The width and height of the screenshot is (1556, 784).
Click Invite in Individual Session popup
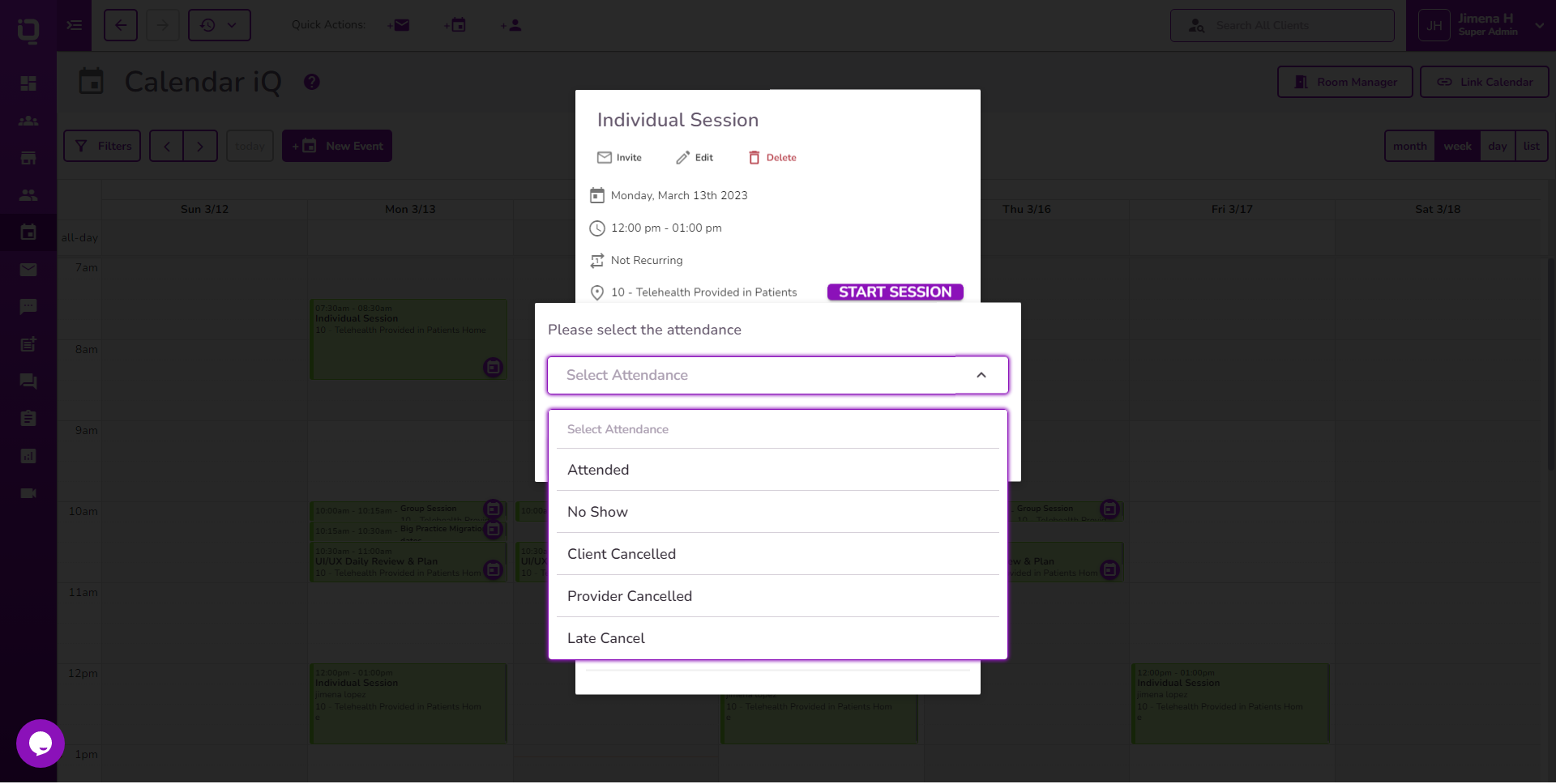[x=619, y=158]
